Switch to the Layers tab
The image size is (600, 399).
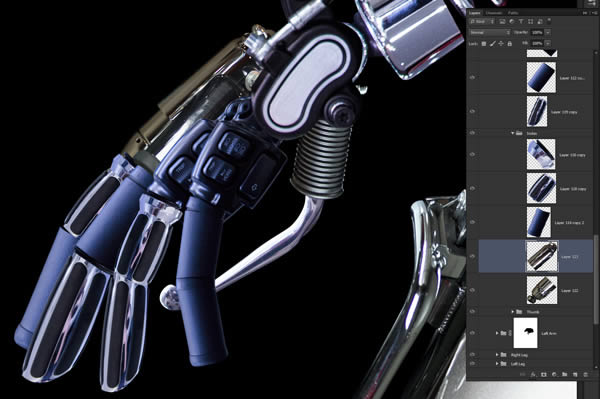[475, 13]
